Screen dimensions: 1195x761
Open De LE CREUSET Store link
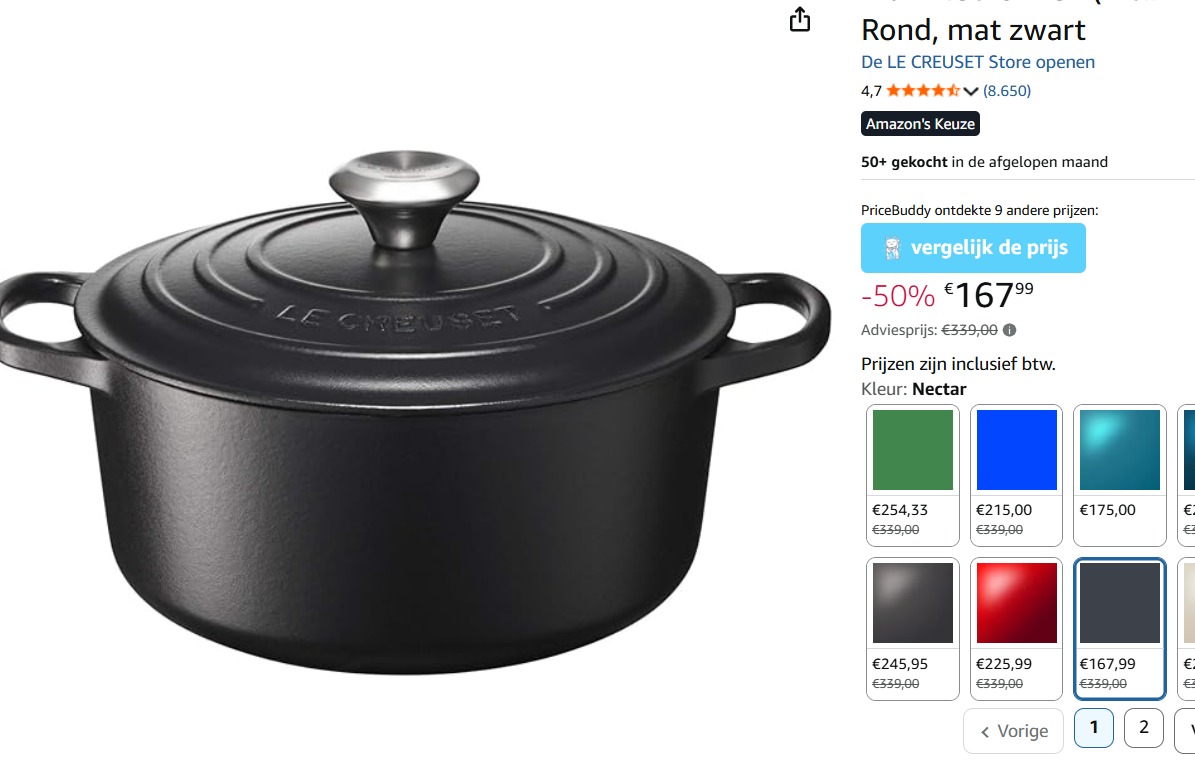[978, 62]
